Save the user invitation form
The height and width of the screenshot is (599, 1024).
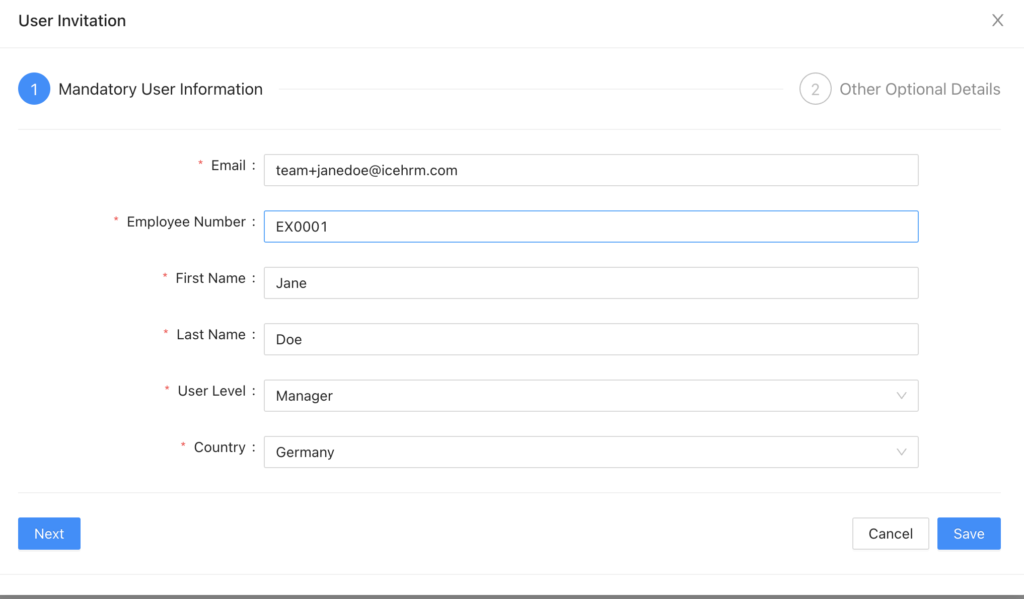click(968, 534)
